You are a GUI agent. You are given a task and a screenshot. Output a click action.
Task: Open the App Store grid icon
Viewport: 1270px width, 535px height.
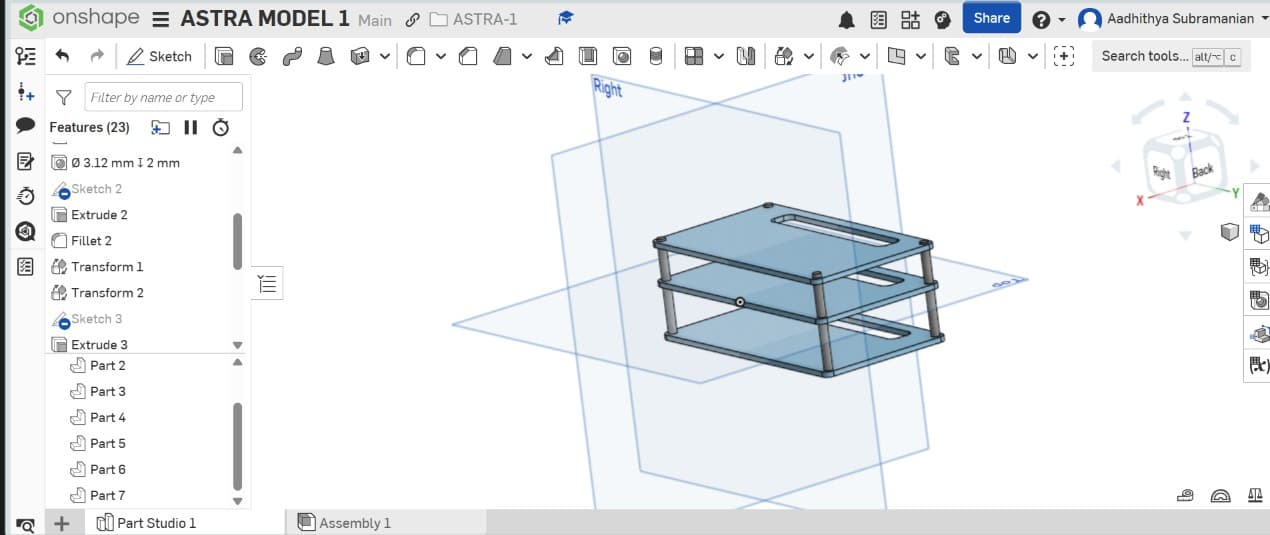pyautogui.click(x=910, y=19)
